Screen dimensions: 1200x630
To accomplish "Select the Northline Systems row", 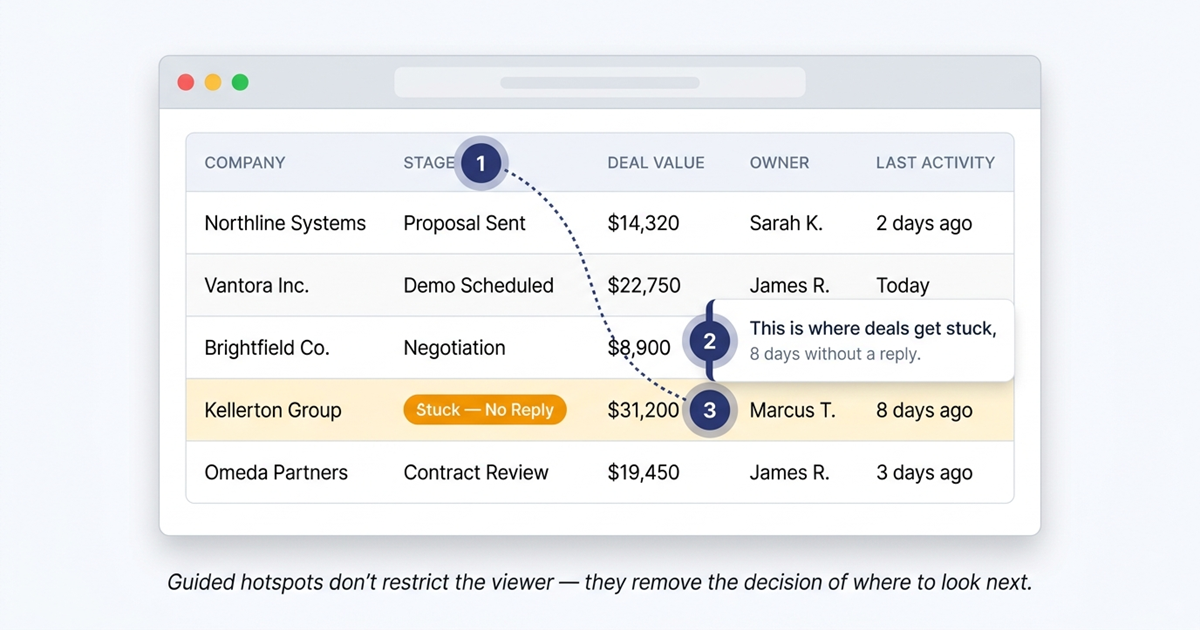I will [x=285, y=223].
